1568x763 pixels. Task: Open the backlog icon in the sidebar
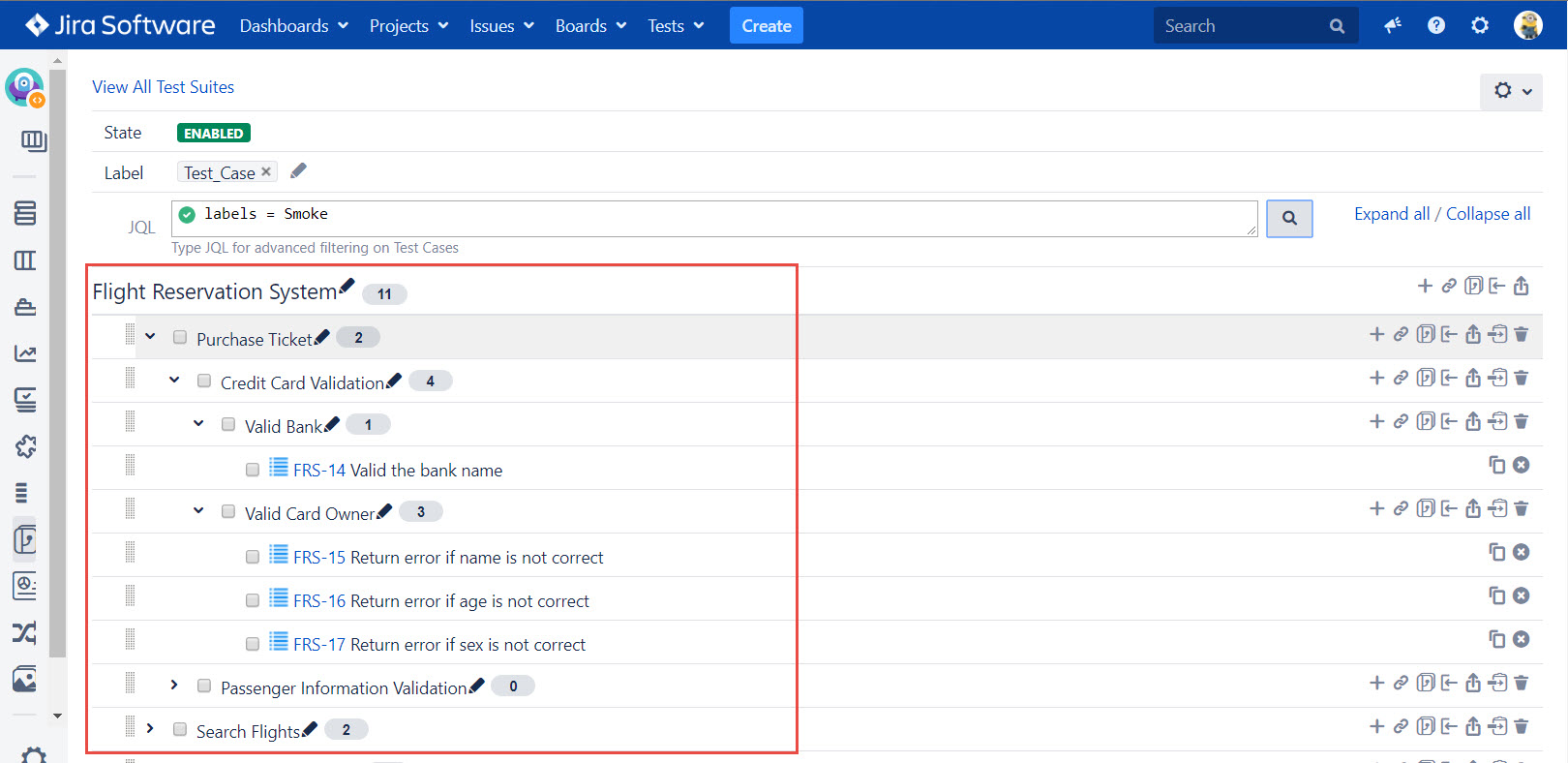(x=25, y=213)
